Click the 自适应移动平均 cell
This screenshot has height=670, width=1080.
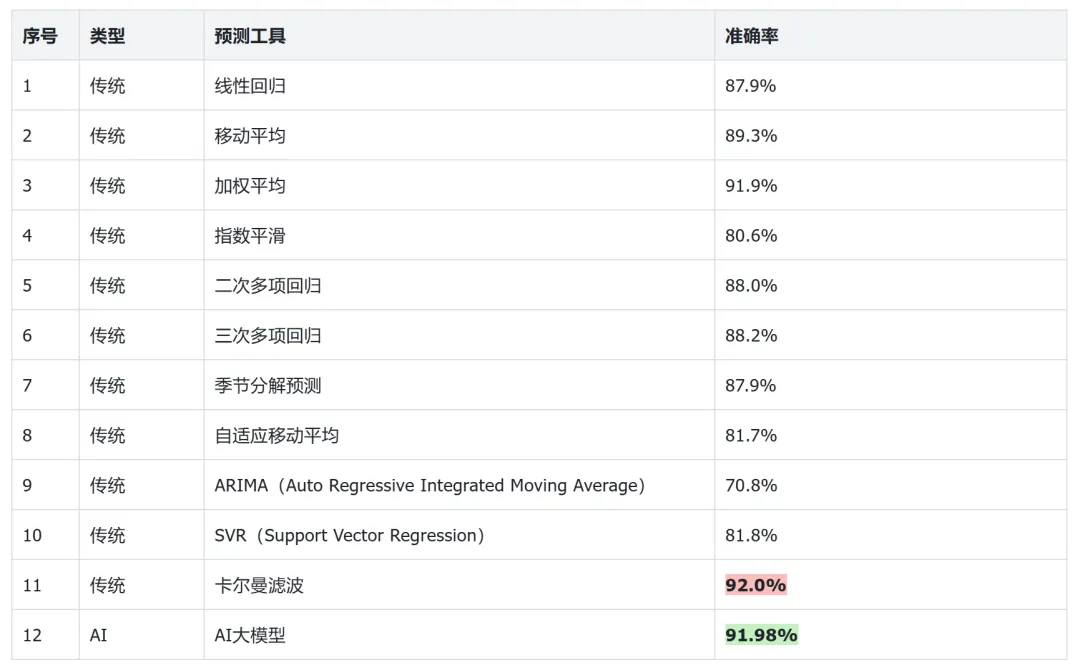coord(277,436)
